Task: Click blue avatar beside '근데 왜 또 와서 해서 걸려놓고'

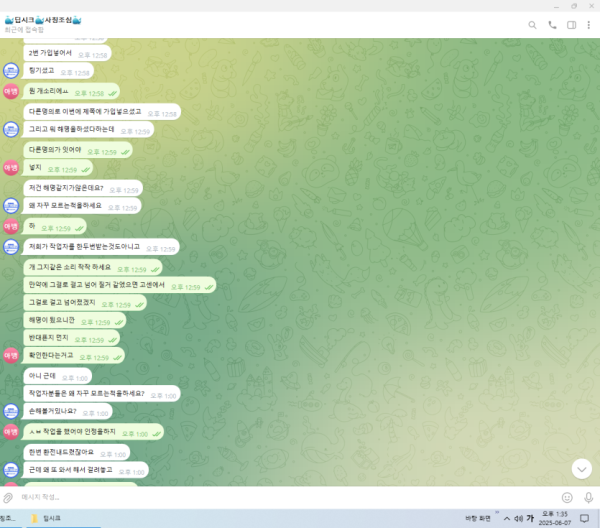Action: 11,470
